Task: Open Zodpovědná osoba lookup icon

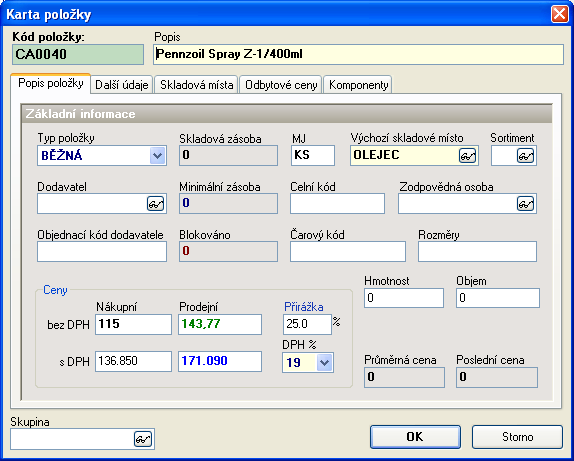Action: (x=525, y=204)
